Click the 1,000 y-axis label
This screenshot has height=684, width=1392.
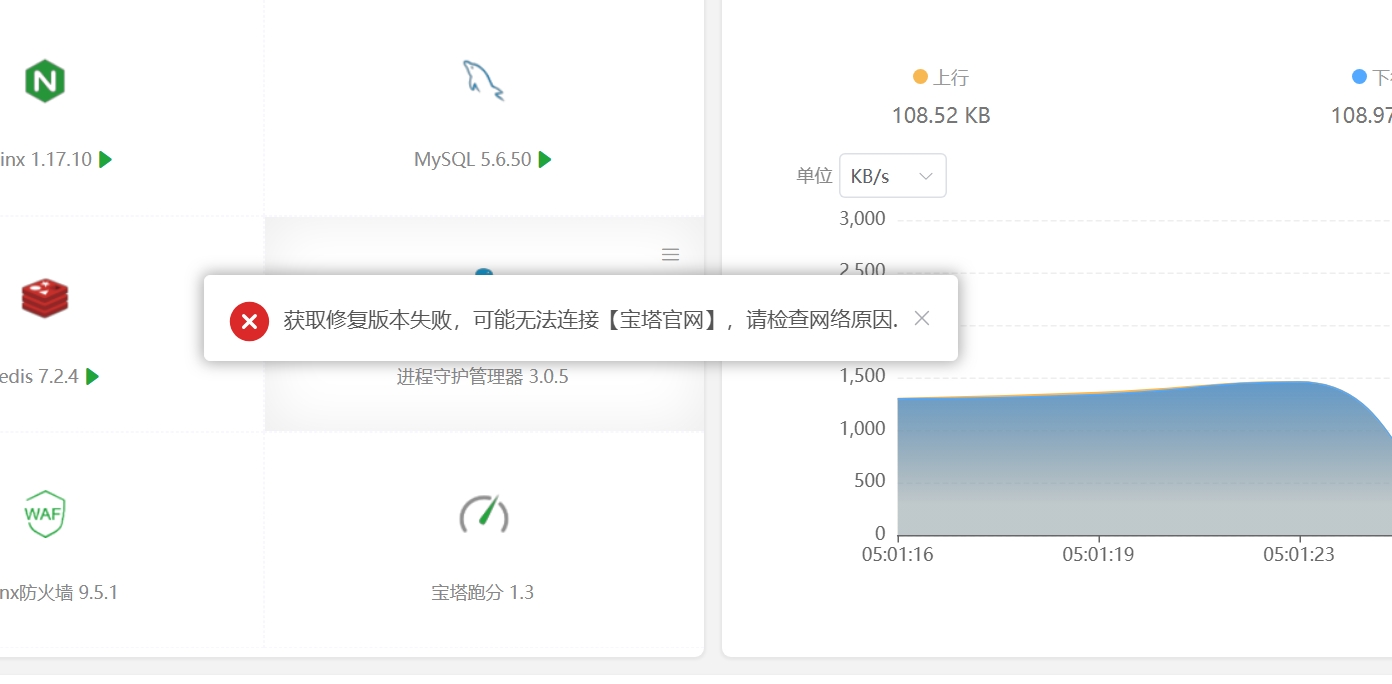click(x=861, y=428)
